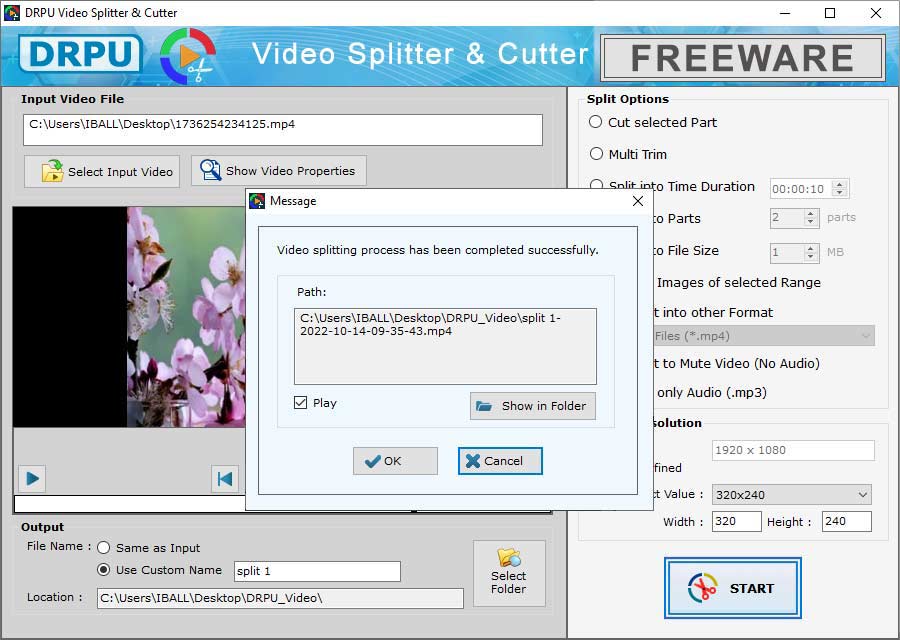Open the output format Files (*.mp4) dropdown
The width and height of the screenshot is (900, 640).
point(763,336)
